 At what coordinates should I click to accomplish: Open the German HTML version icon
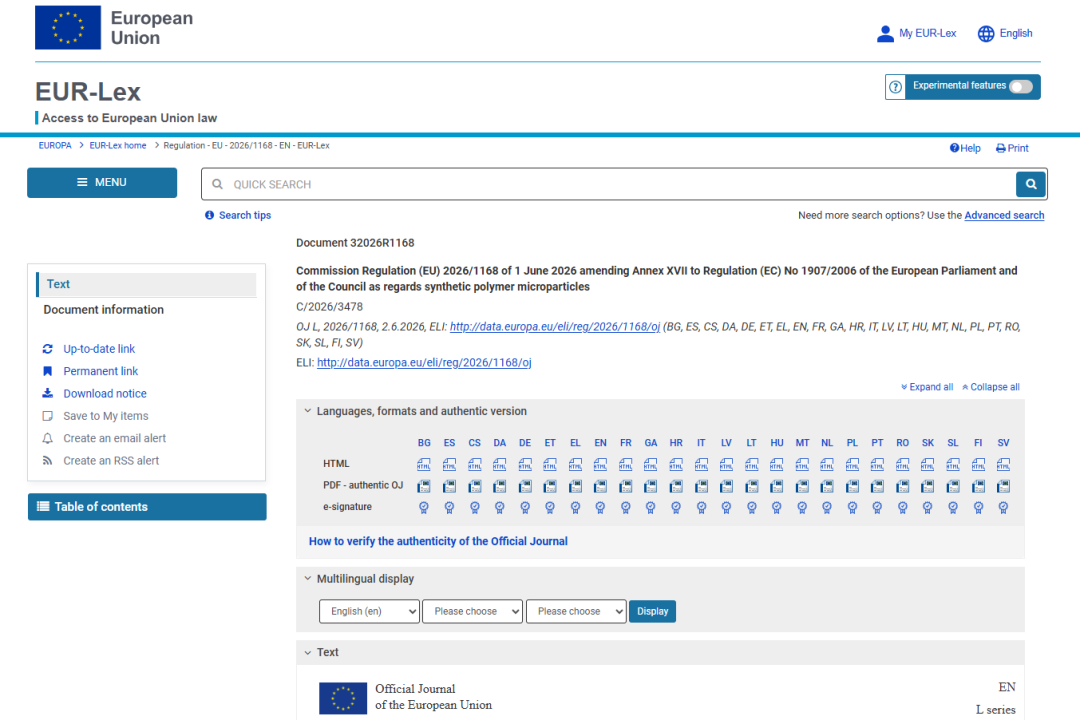tap(525, 464)
